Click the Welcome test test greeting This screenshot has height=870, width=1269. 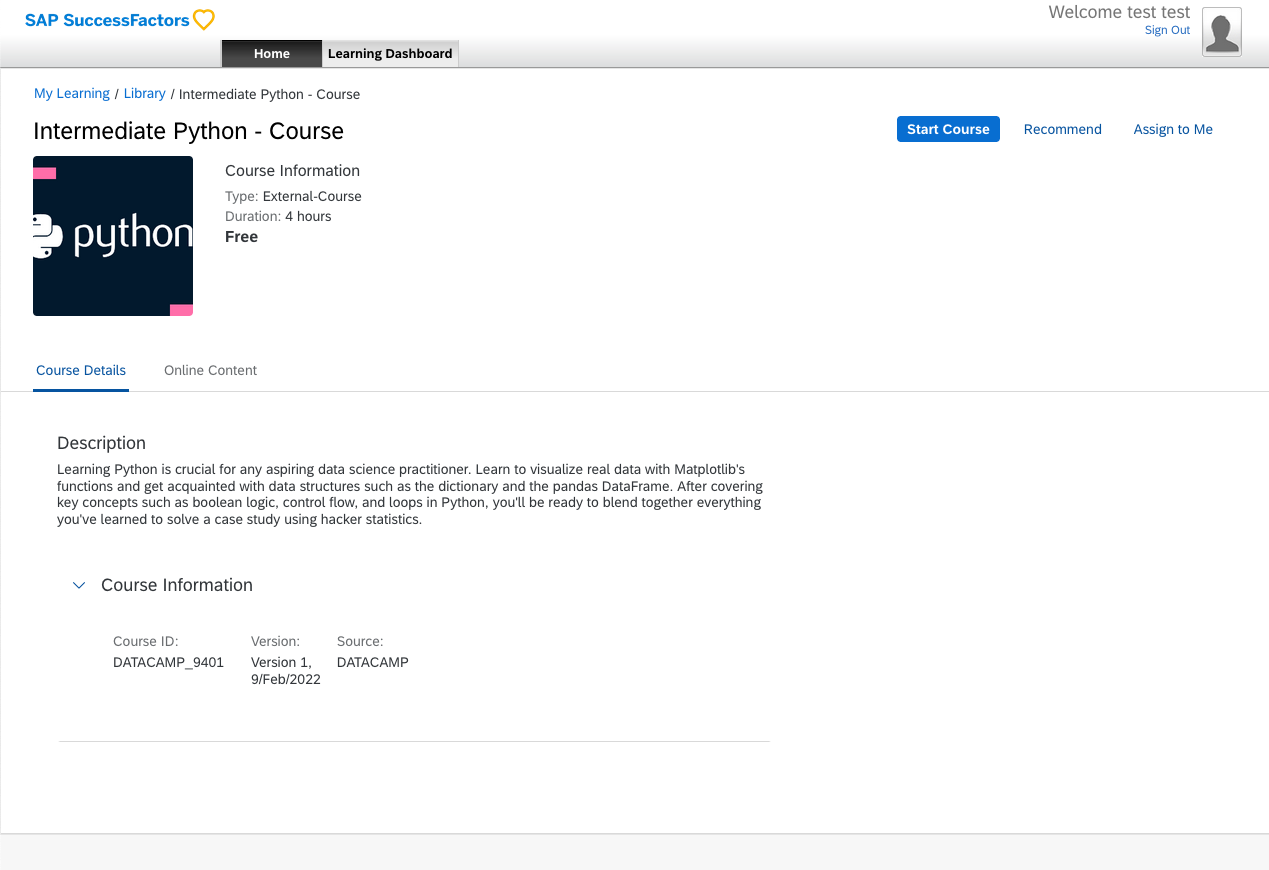click(1118, 13)
